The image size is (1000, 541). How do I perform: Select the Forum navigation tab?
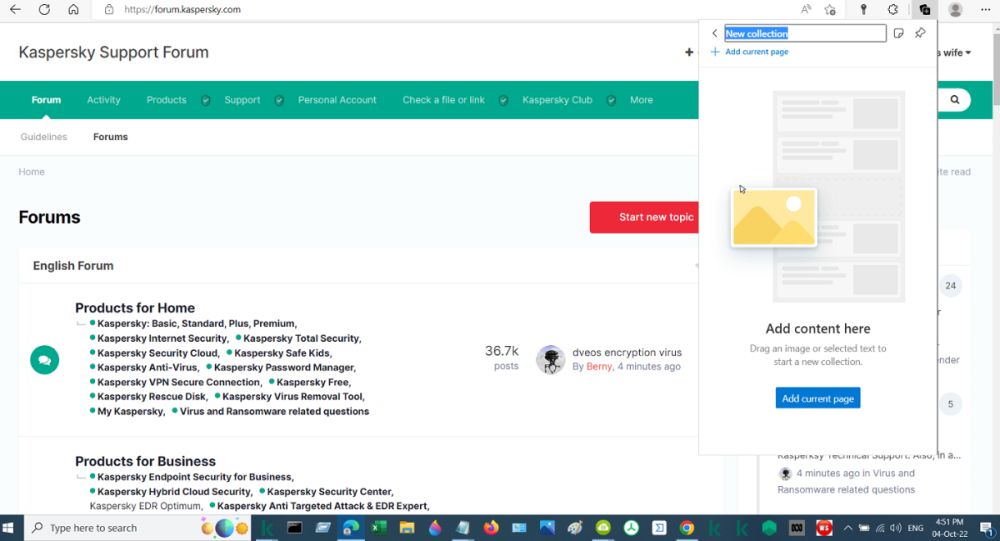point(47,100)
